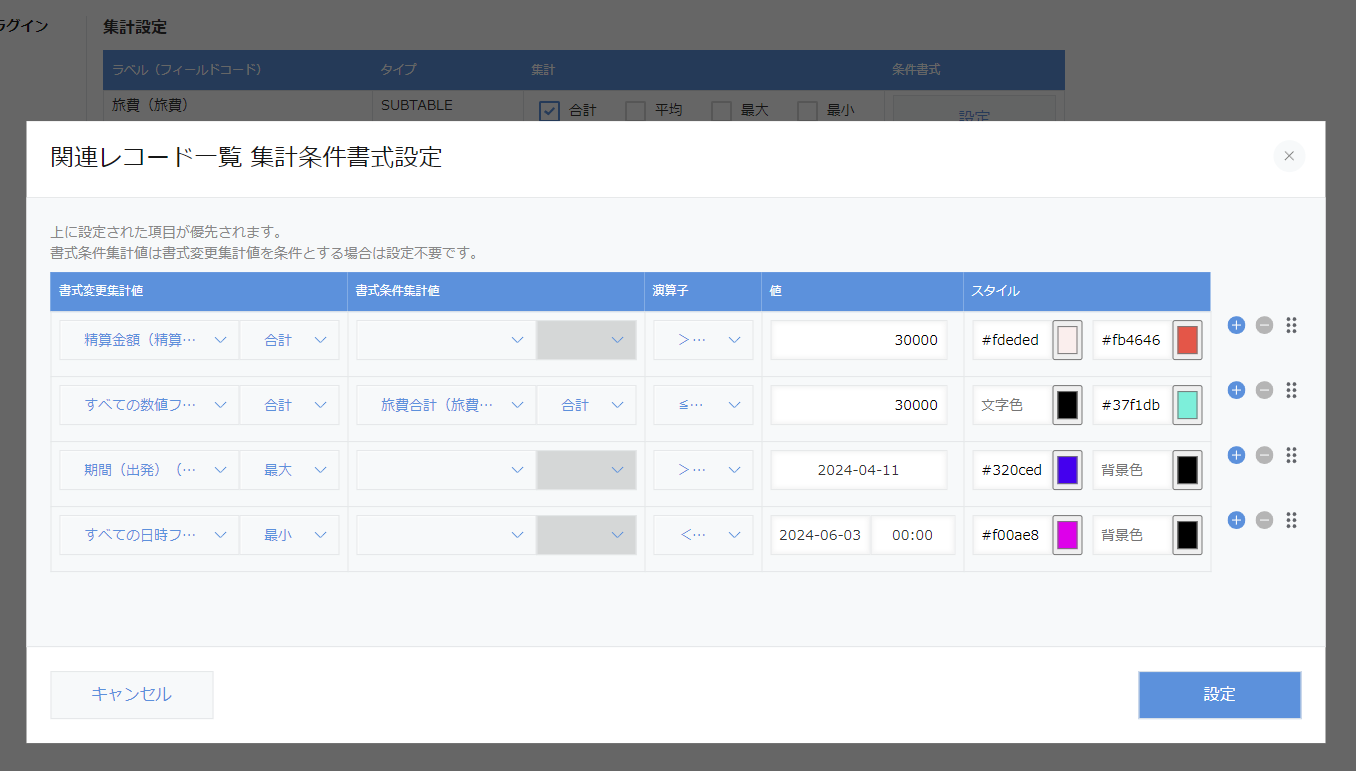Click the 設定 button to save settings
Screen dimensions: 1356x771
coord(1219,694)
